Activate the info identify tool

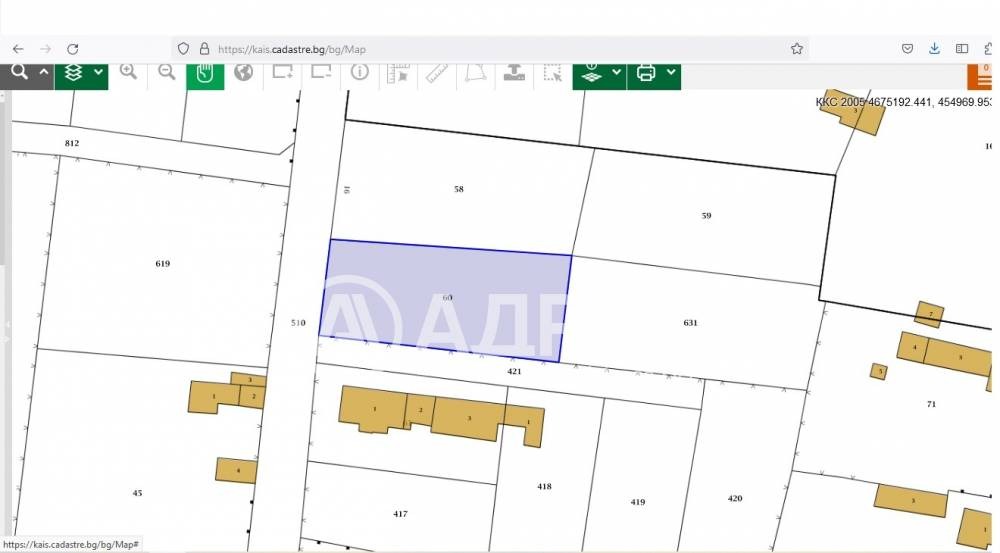(360, 72)
